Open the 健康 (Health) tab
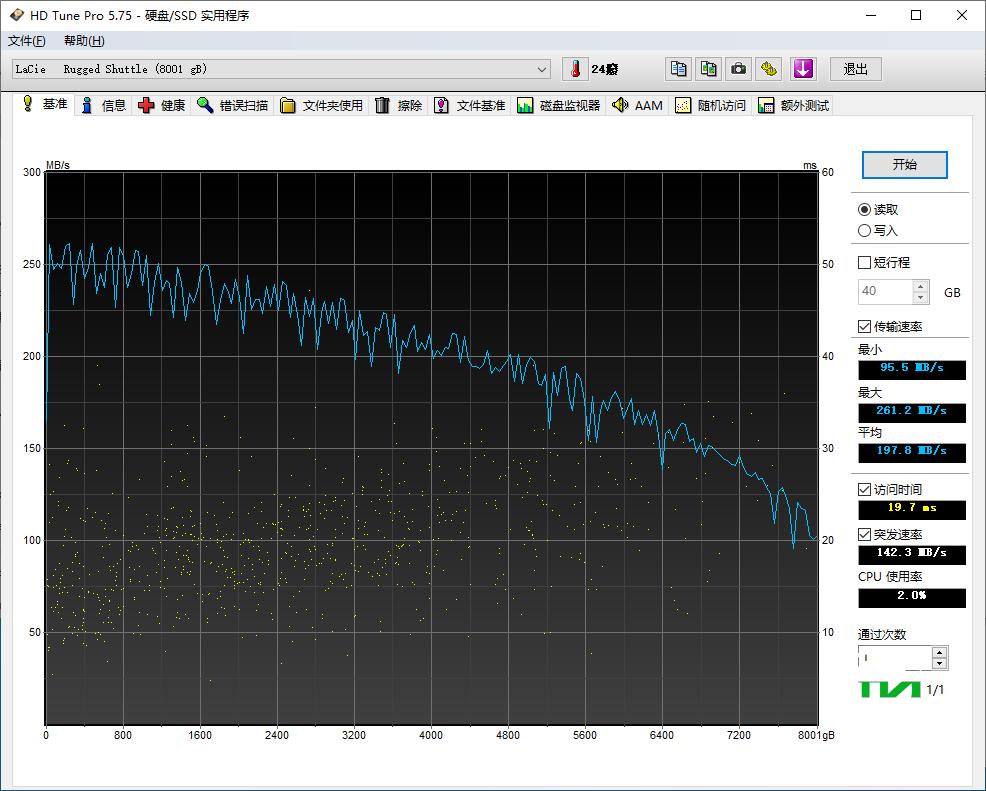 click(x=161, y=105)
